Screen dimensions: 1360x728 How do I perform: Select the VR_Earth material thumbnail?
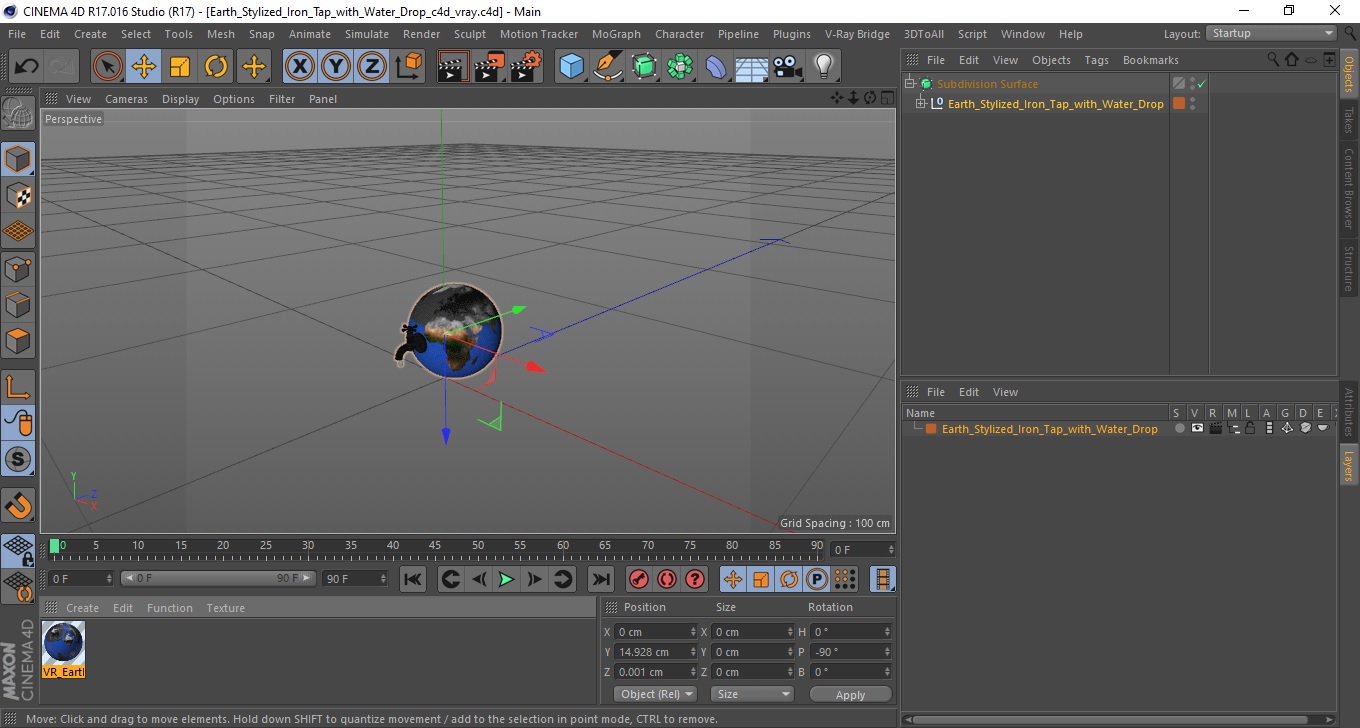click(64, 649)
